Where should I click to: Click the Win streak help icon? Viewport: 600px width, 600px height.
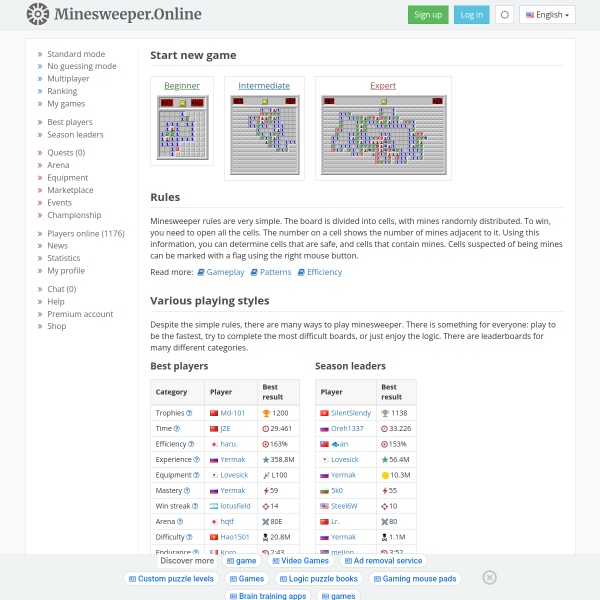[195, 506]
